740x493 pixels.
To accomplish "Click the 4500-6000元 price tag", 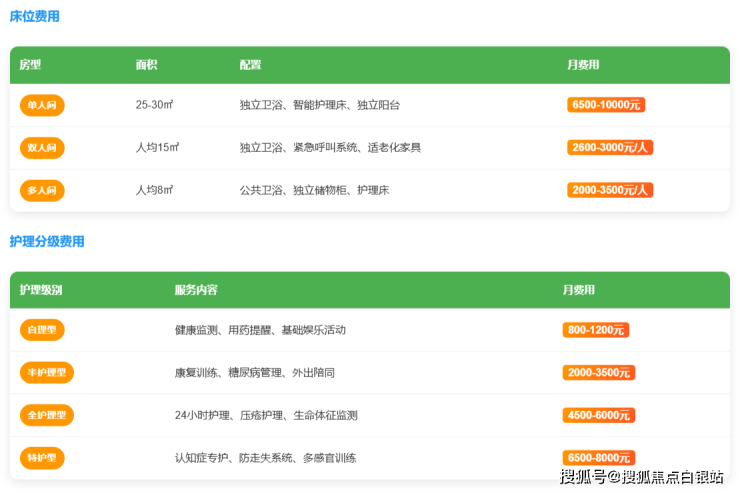I will click(599, 415).
